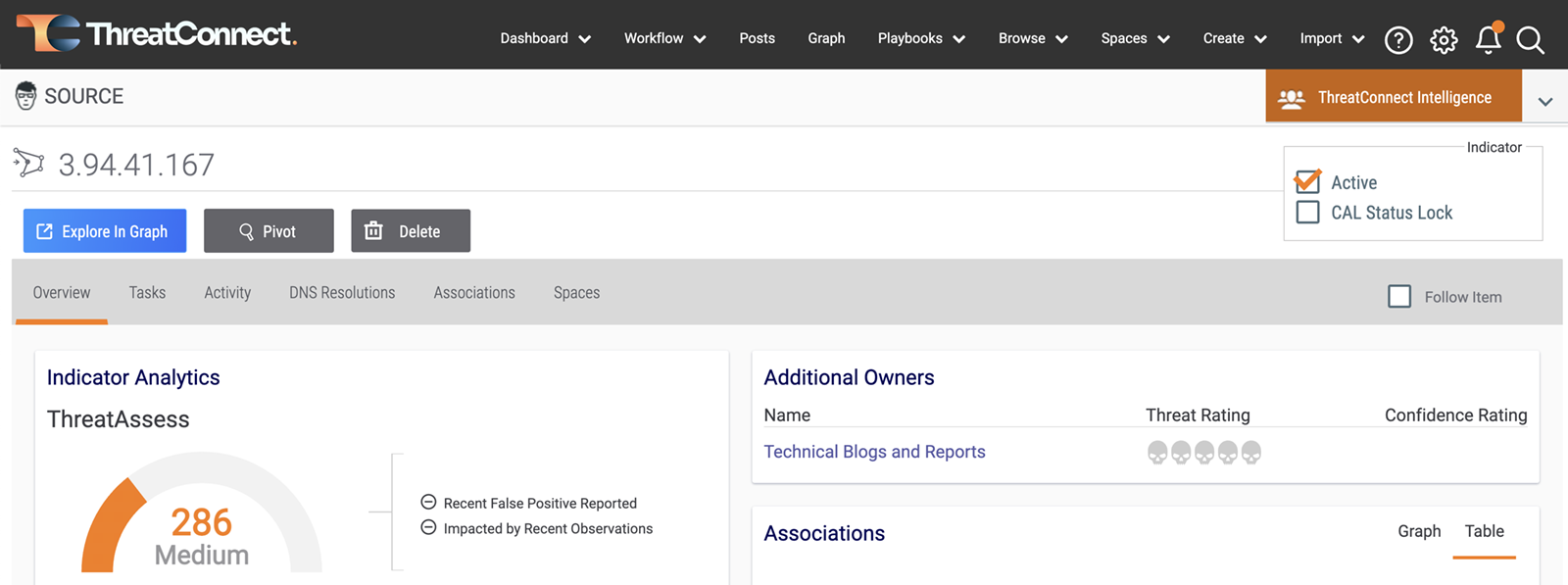
Task: Click the Pivot button
Action: [269, 230]
